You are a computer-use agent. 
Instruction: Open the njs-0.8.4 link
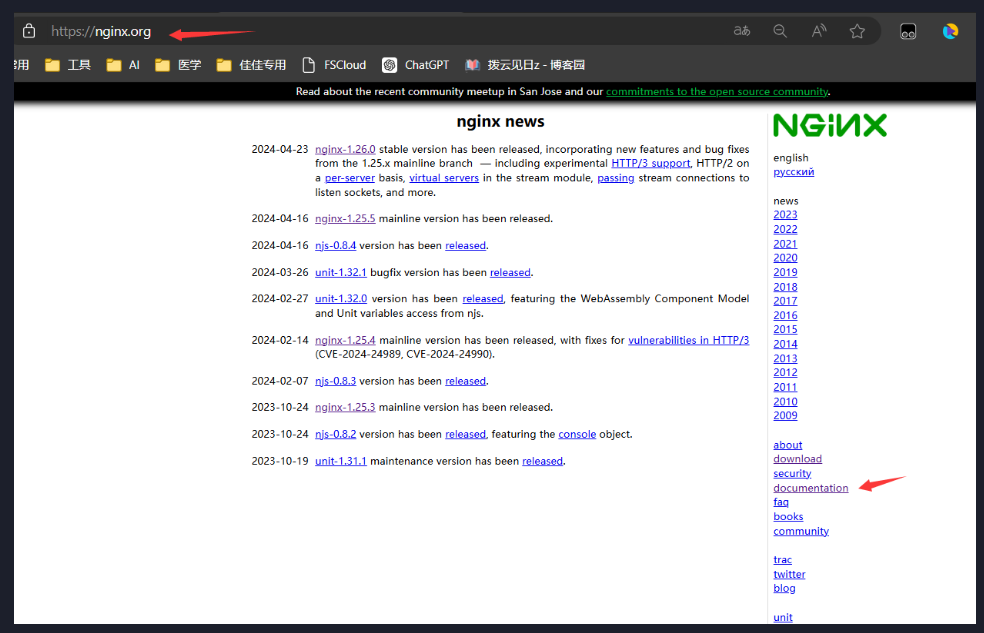[335, 245]
